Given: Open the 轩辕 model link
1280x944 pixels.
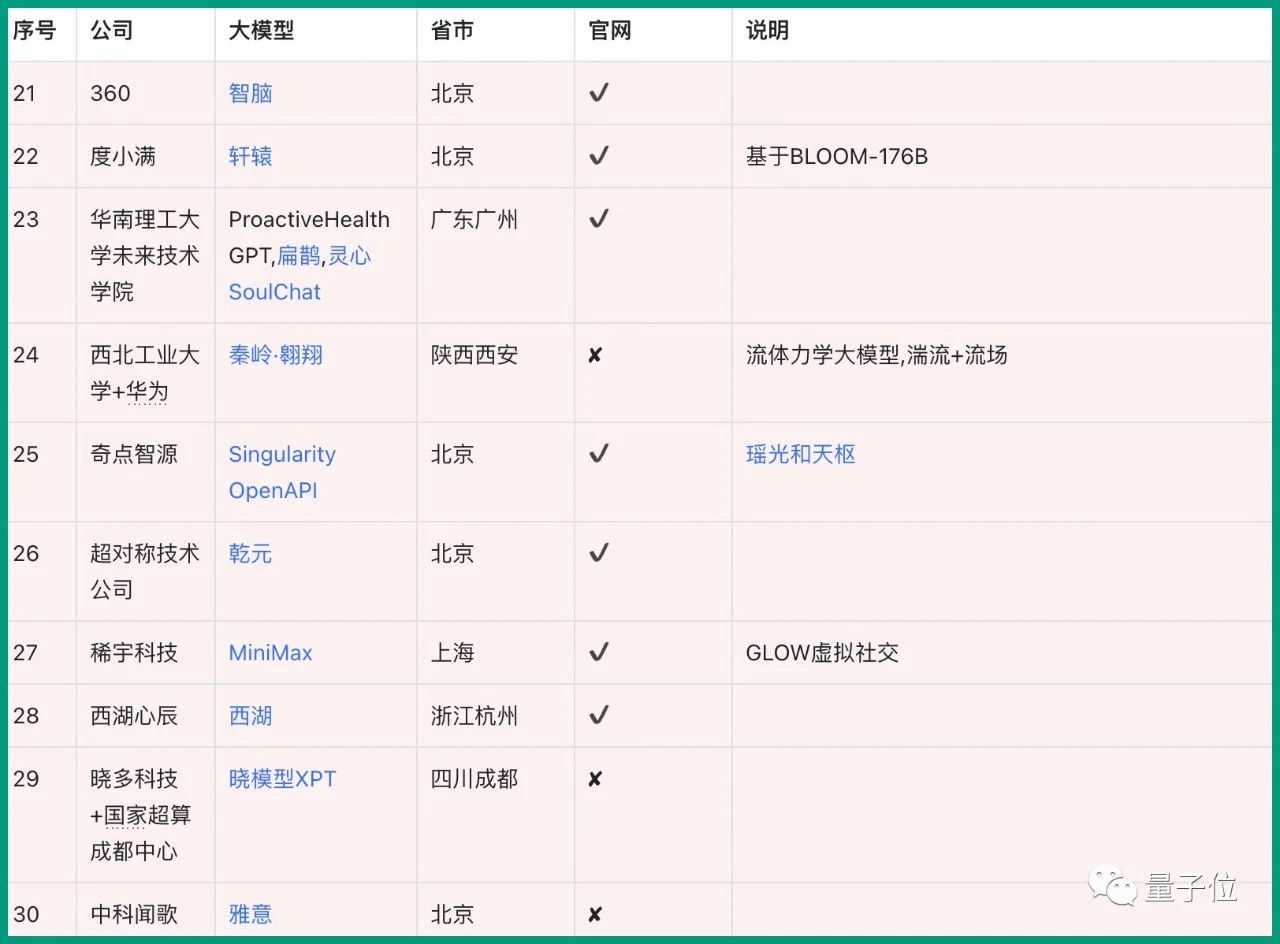Looking at the screenshot, I should 250,156.
